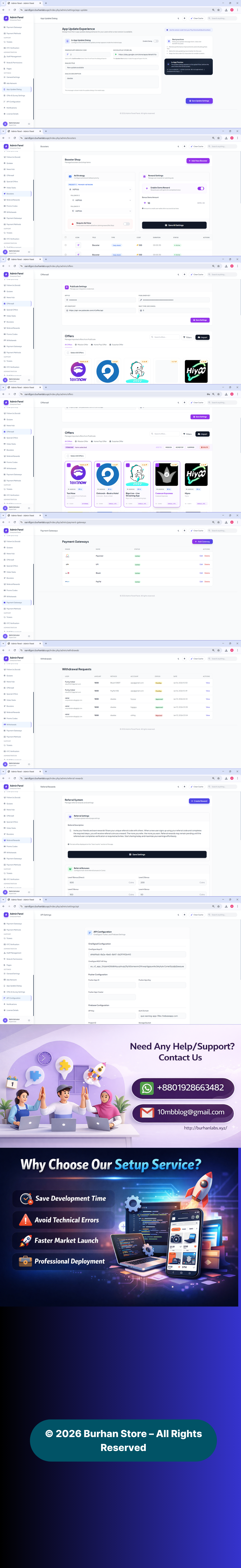Click Video Tasks icon in Boosters window sidebar
This screenshot has height=1568, width=241.
[5, 188]
